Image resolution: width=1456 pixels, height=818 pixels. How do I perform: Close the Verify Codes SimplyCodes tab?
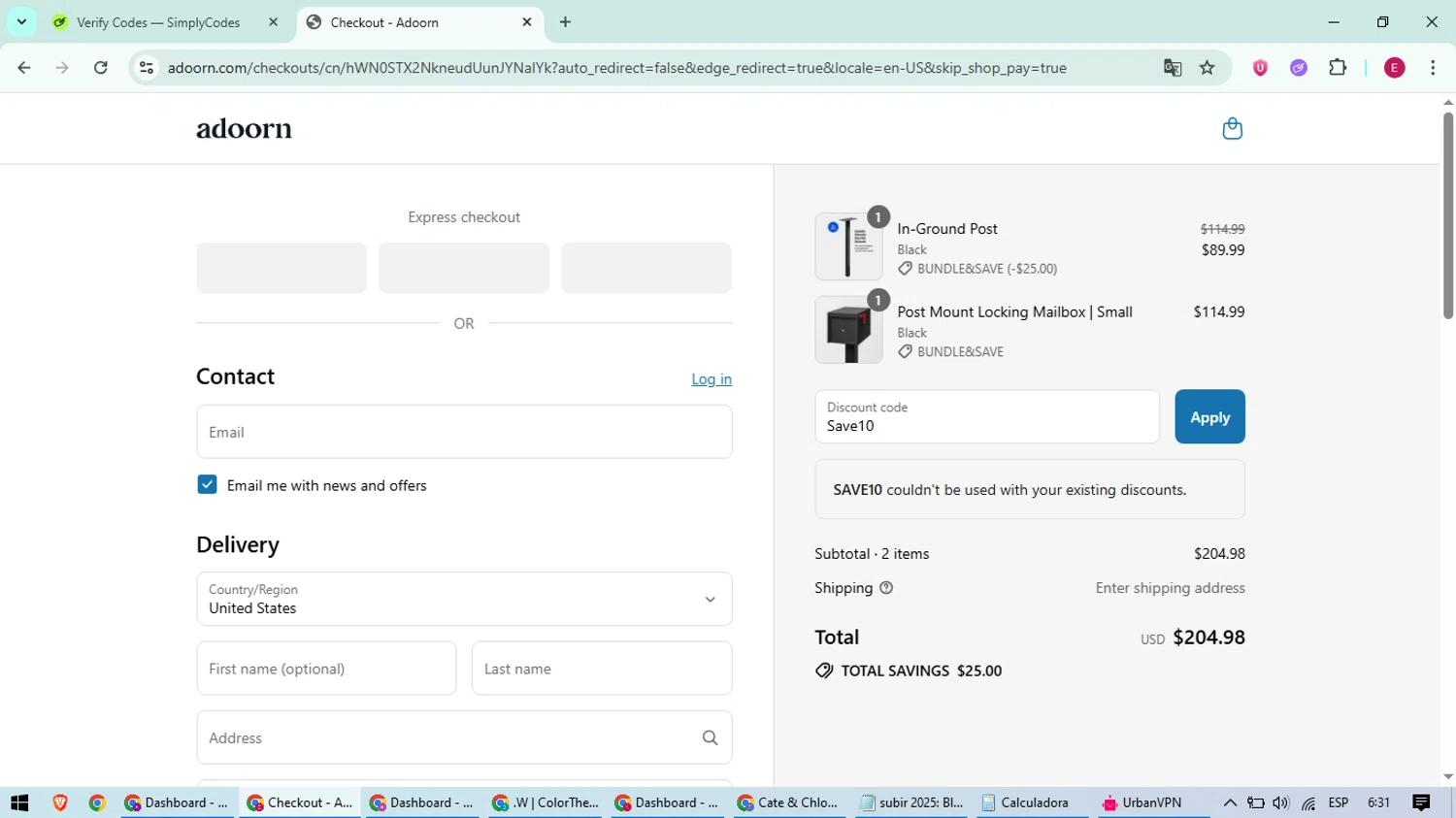(273, 22)
